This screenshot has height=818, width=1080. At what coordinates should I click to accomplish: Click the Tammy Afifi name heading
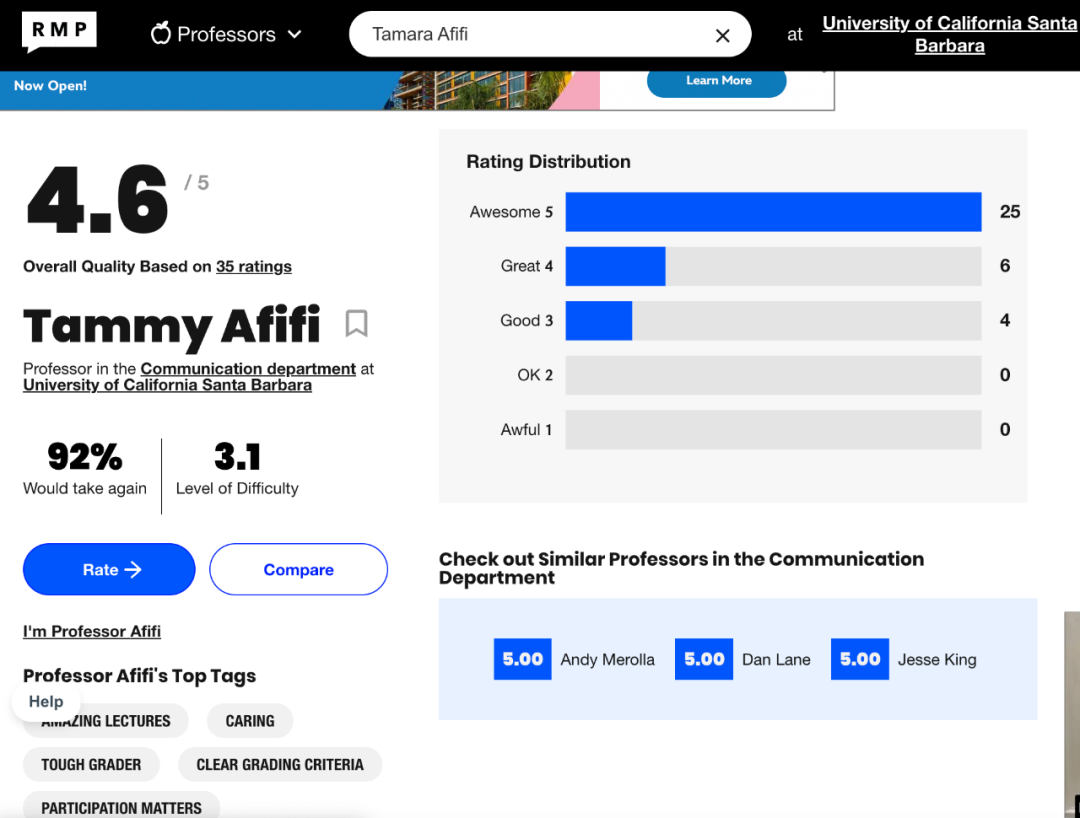tap(172, 326)
